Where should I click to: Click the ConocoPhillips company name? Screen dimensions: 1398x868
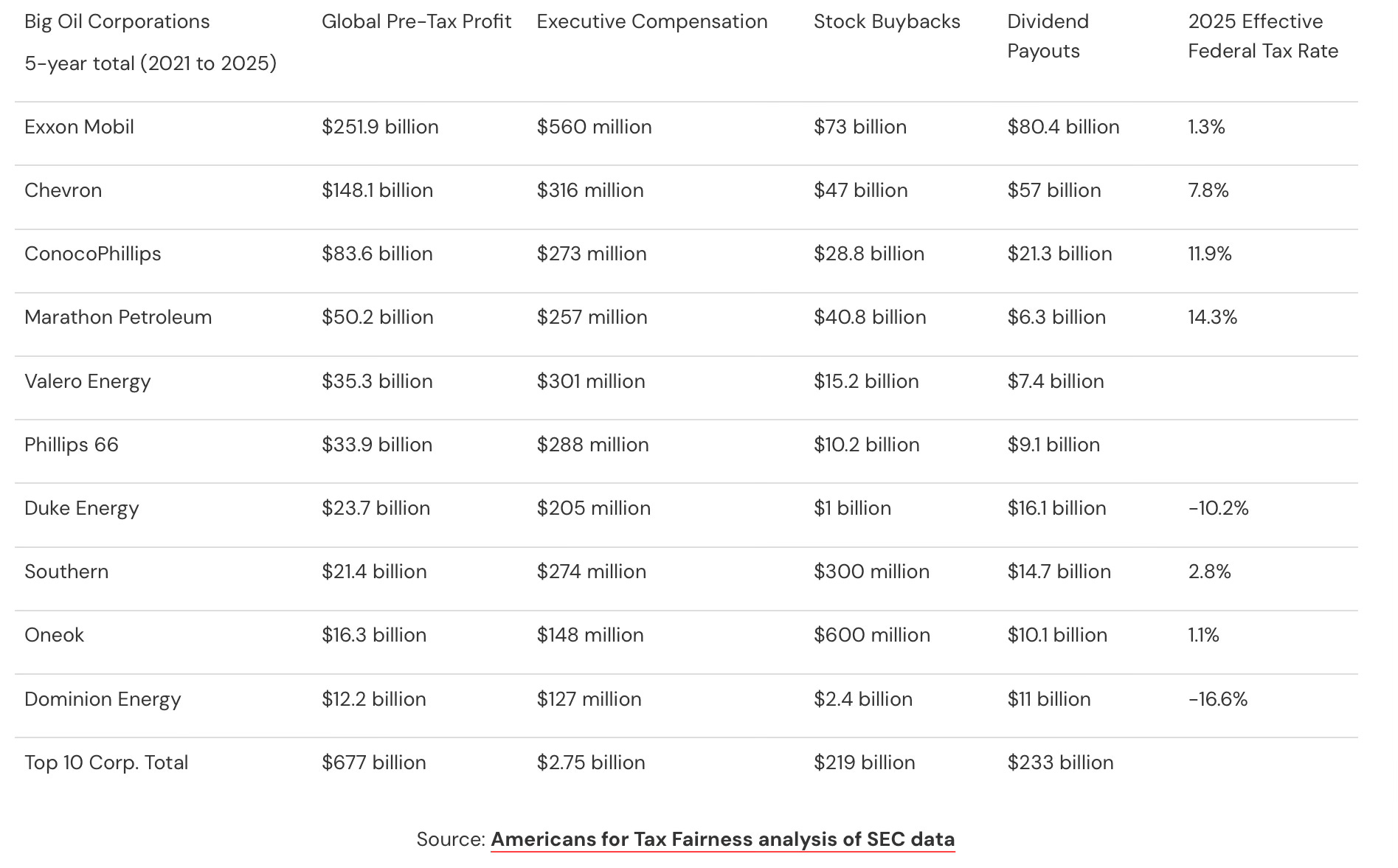[92, 254]
